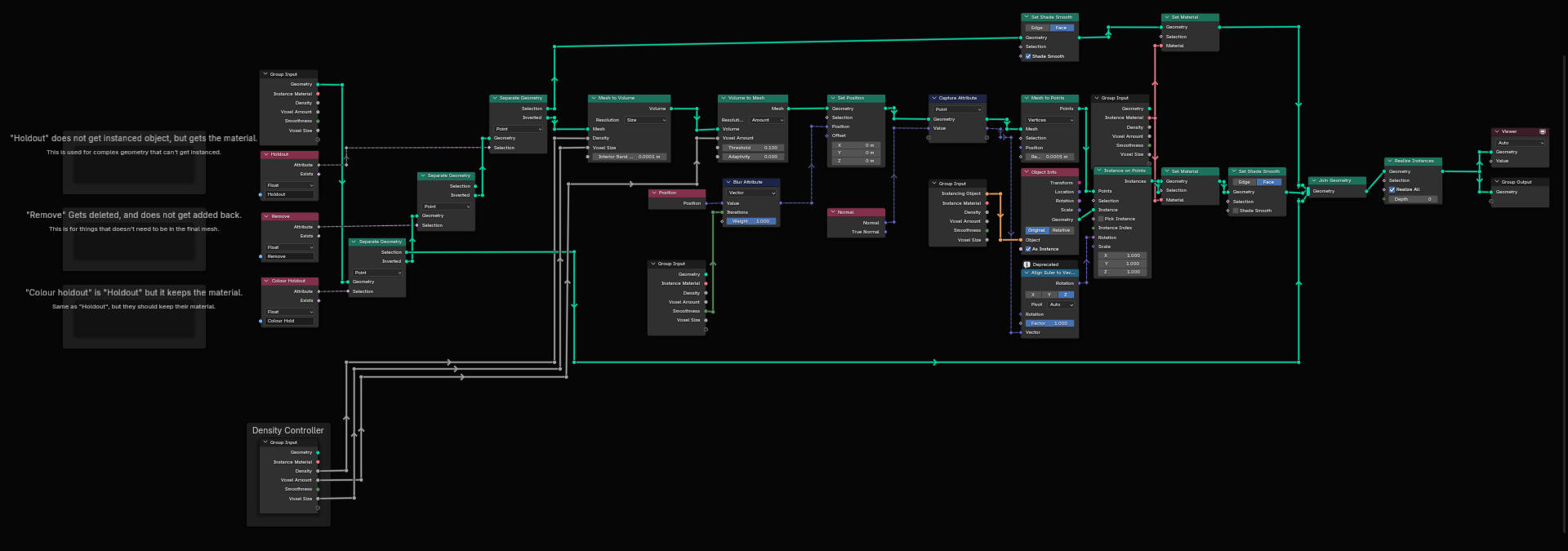Collapse the Realize Instances node
The image size is (1568, 551).
click(1389, 162)
